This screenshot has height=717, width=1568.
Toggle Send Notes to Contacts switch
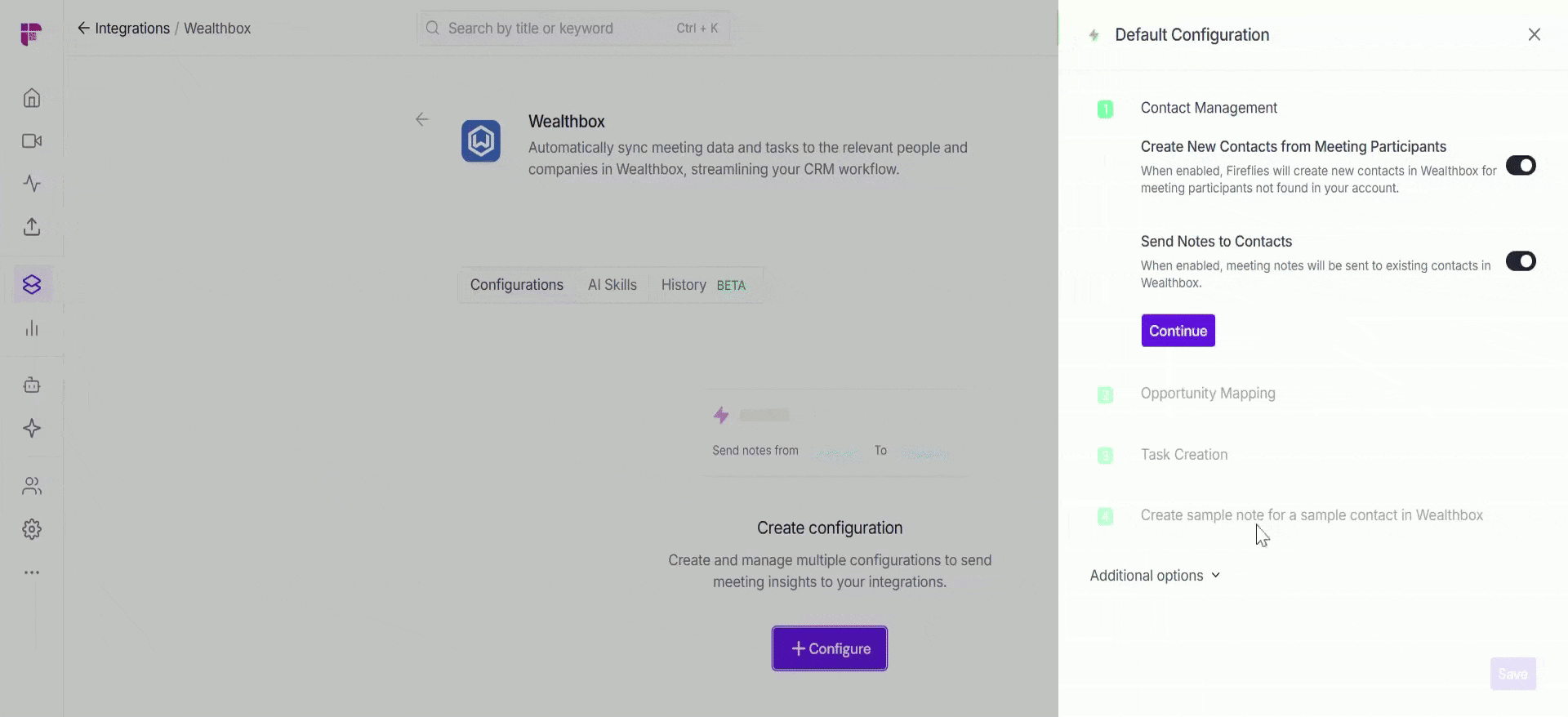click(x=1521, y=261)
